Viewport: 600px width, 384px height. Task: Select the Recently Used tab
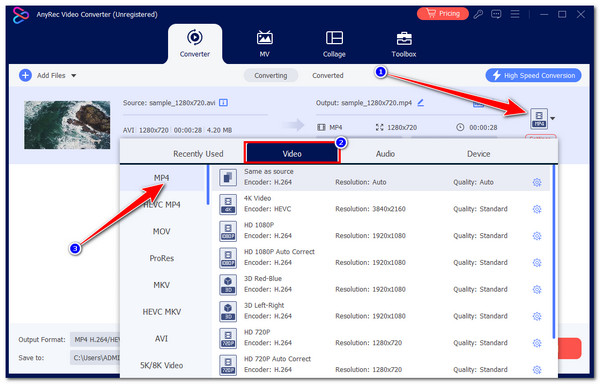pyautogui.click(x=198, y=154)
